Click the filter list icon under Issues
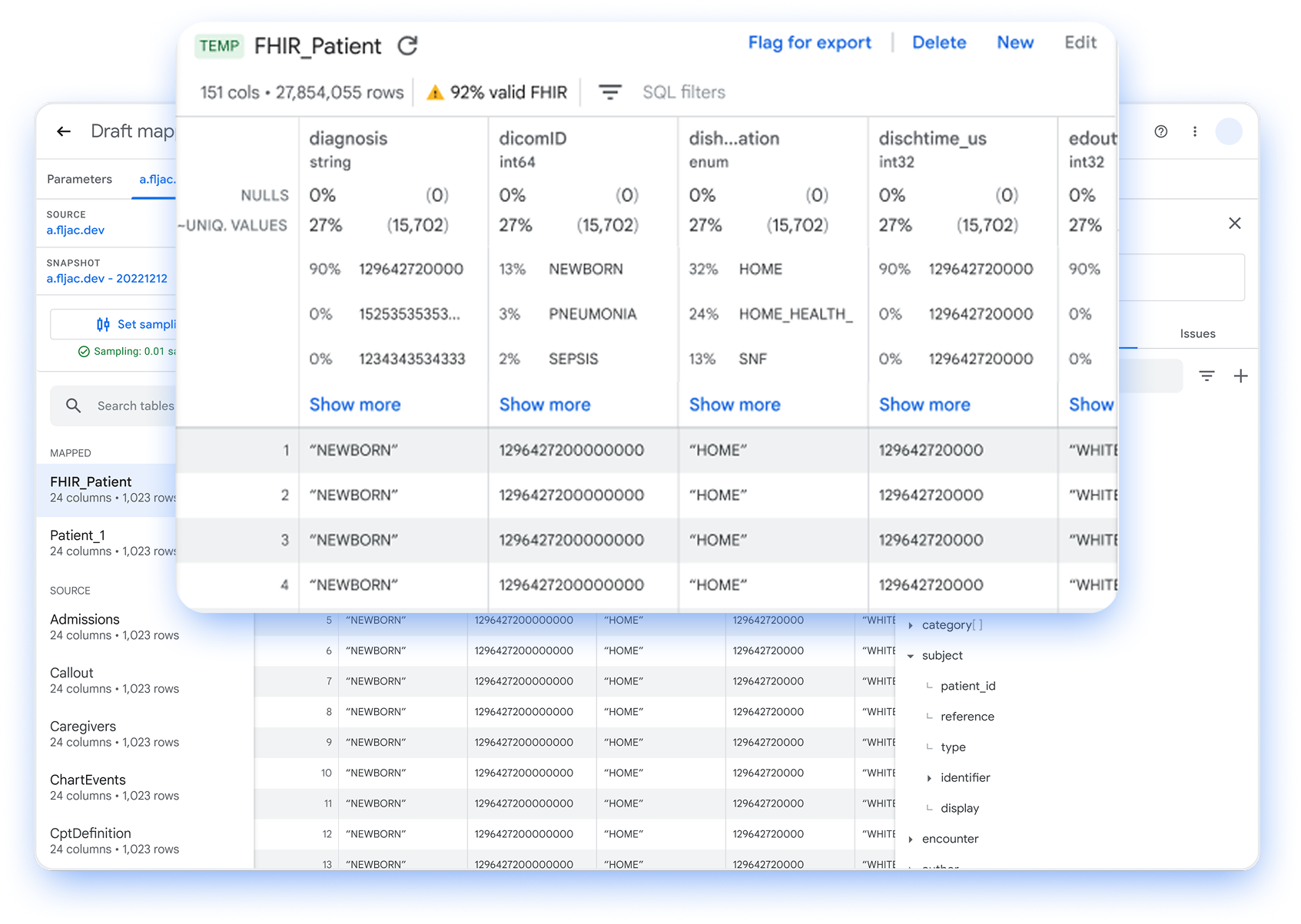The width and height of the screenshot is (1301, 924). 1207,376
